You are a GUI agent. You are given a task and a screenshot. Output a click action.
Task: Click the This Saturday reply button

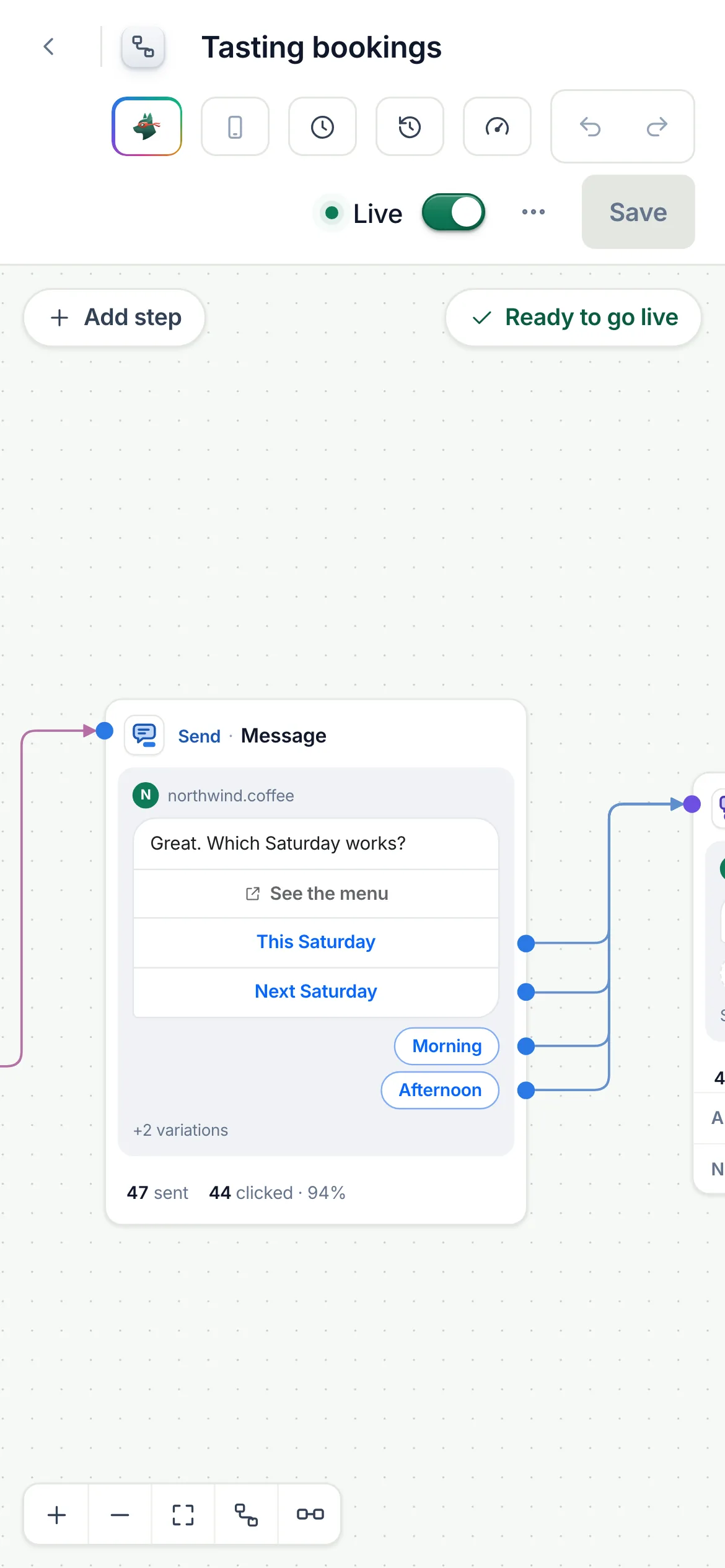pyautogui.click(x=316, y=942)
